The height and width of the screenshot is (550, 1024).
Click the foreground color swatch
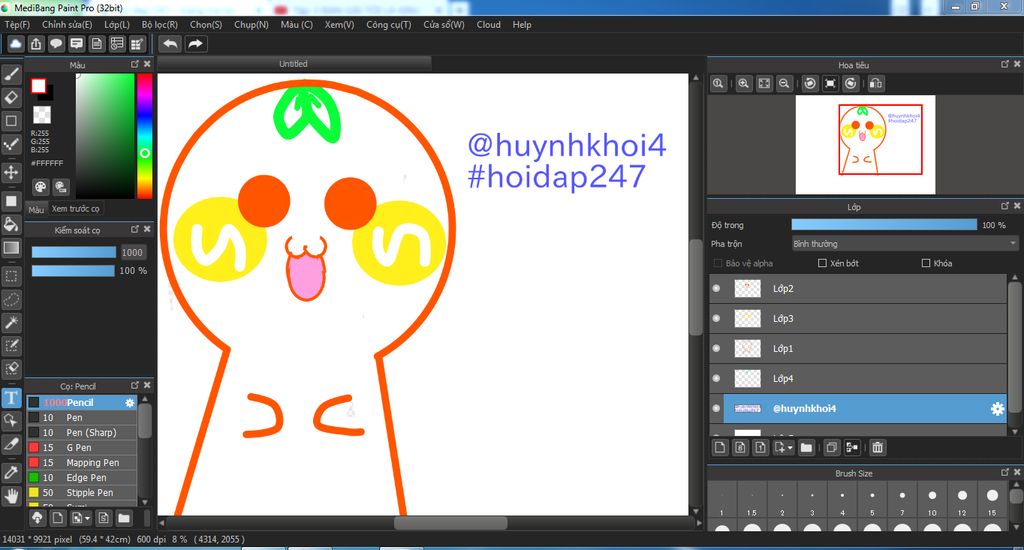coord(39,86)
